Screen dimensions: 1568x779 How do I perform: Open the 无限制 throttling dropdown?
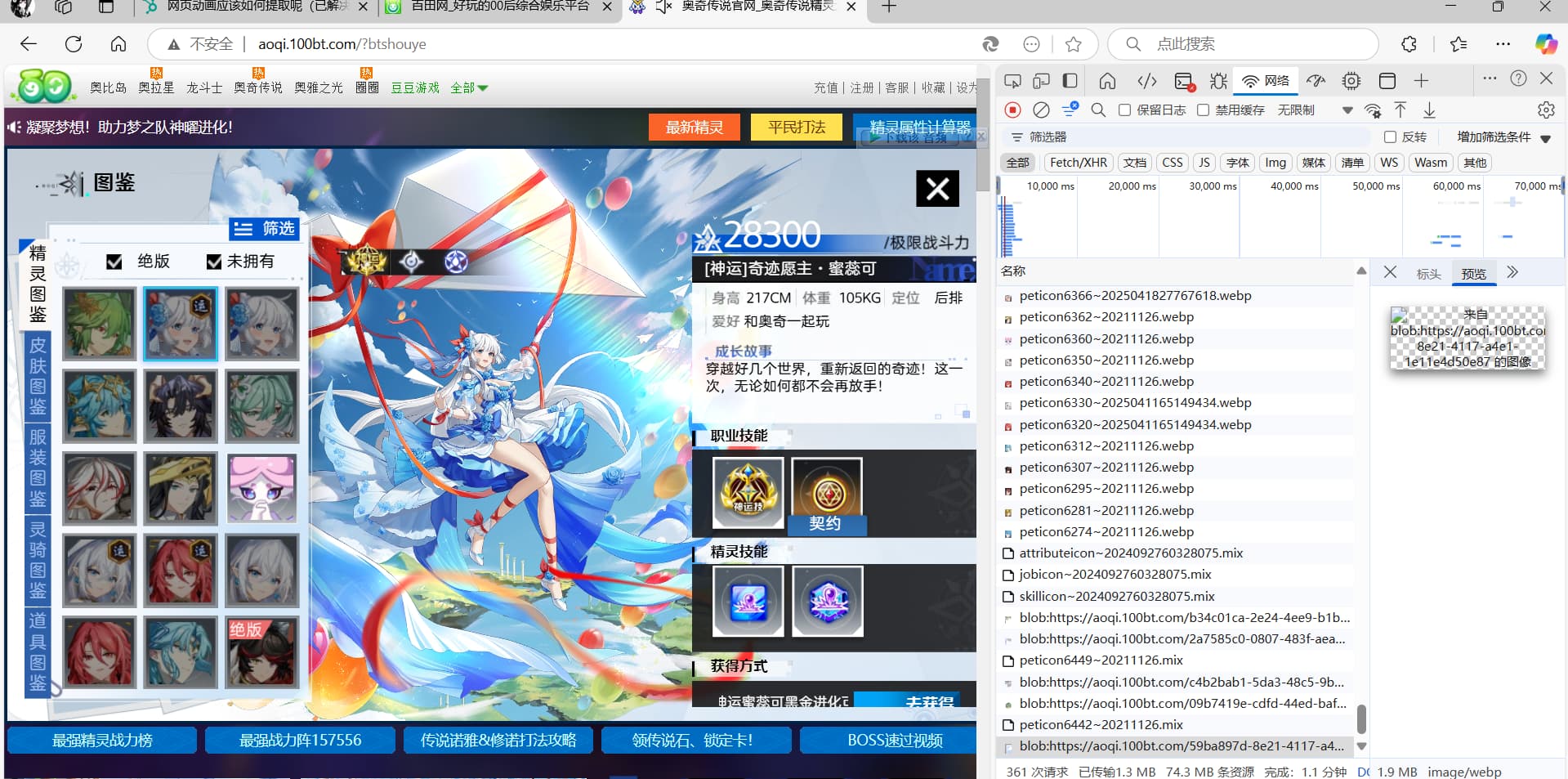pyautogui.click(x=1314, y=110)
